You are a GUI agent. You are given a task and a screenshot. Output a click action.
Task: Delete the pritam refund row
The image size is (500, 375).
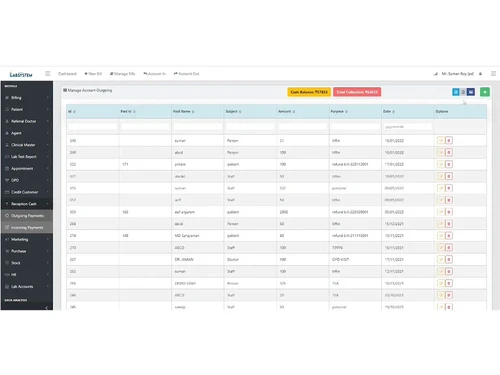tap(449, 164)
